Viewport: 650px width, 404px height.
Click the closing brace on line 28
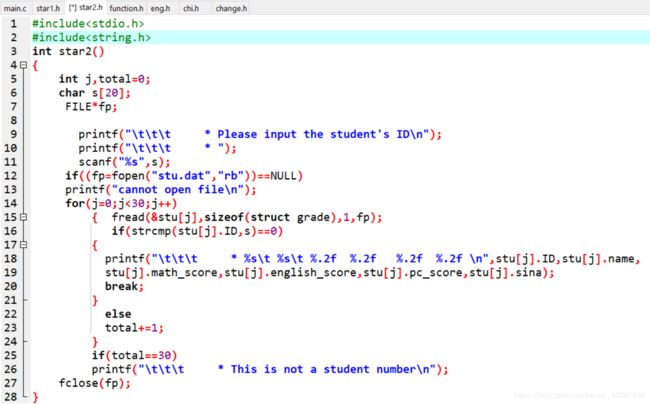35,397
